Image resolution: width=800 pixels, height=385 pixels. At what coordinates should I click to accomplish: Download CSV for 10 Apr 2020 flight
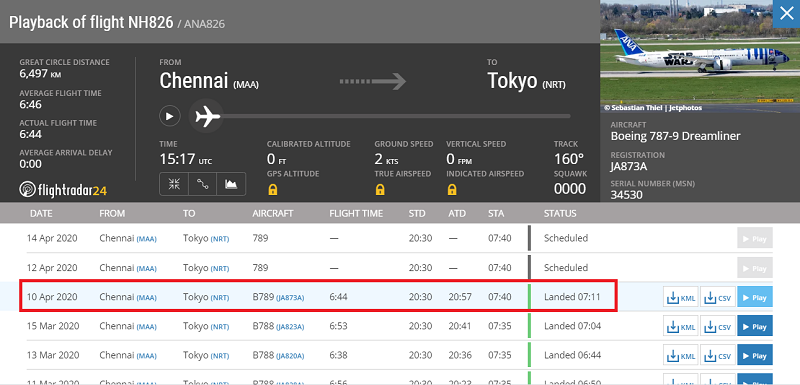(717, 297)
